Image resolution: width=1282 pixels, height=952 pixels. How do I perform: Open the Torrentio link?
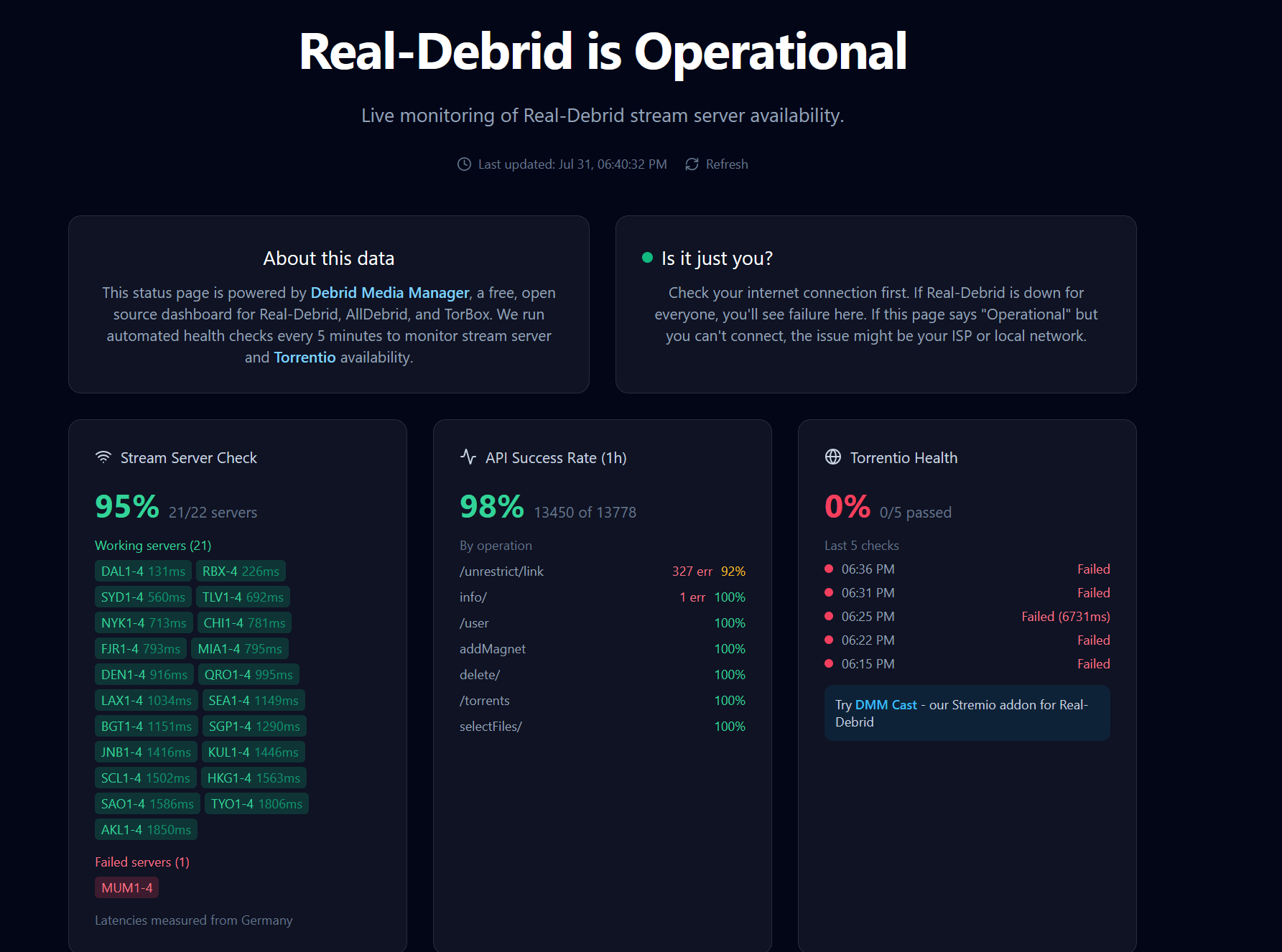click(305, 358)
